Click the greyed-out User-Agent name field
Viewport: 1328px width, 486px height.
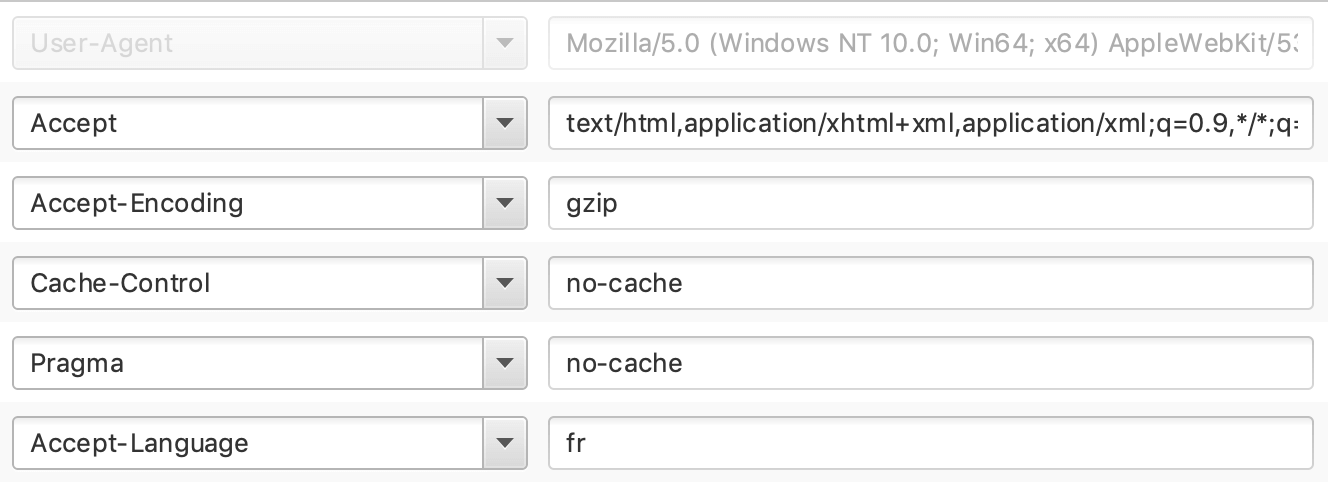pyautogui.click(x=247, y=43)
